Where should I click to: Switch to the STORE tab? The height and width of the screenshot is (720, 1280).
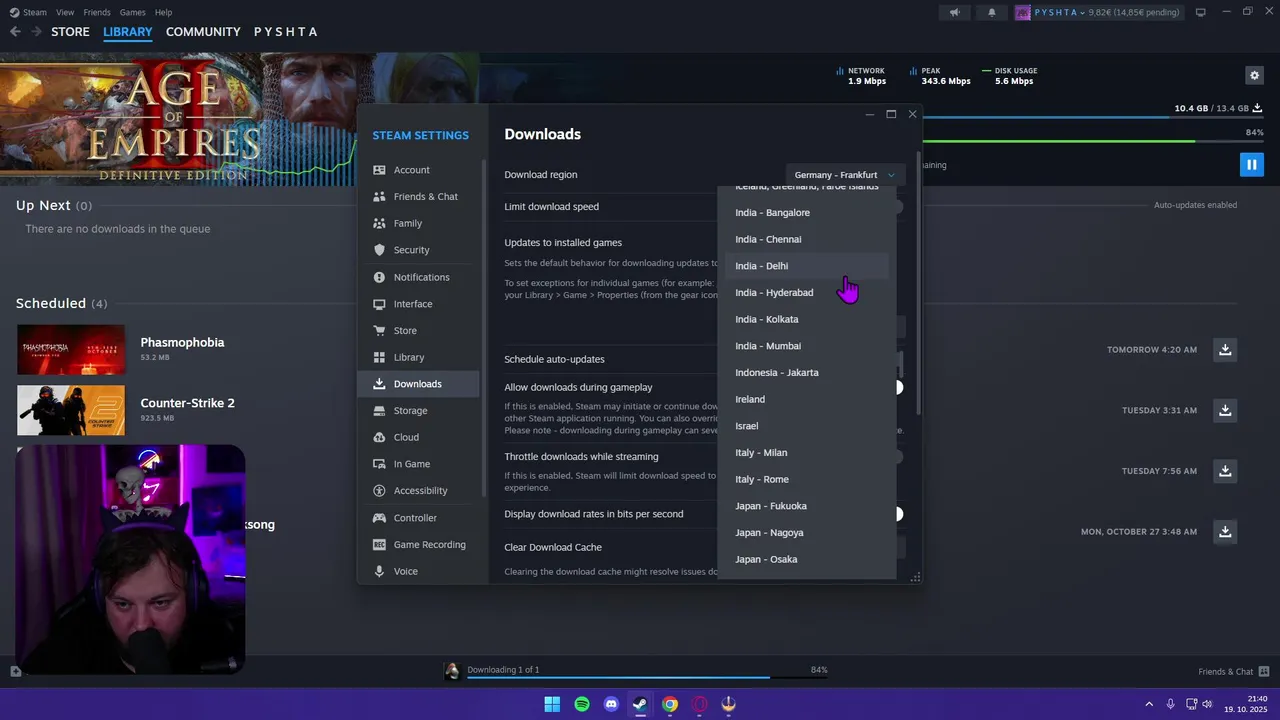pyautogui.click(x=70, y=32)
